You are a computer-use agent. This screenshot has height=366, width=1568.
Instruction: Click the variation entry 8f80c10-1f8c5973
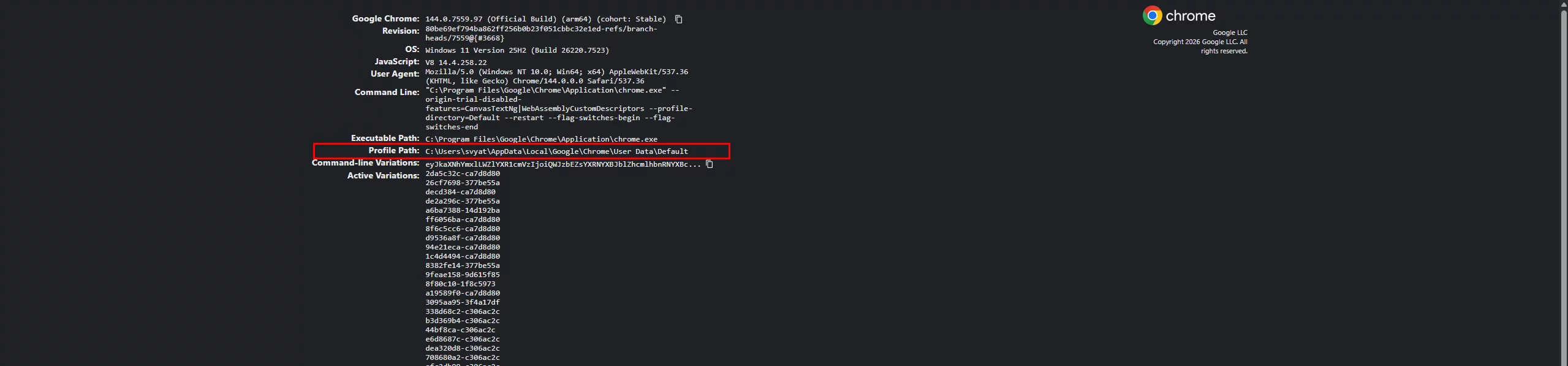point(460,284)
